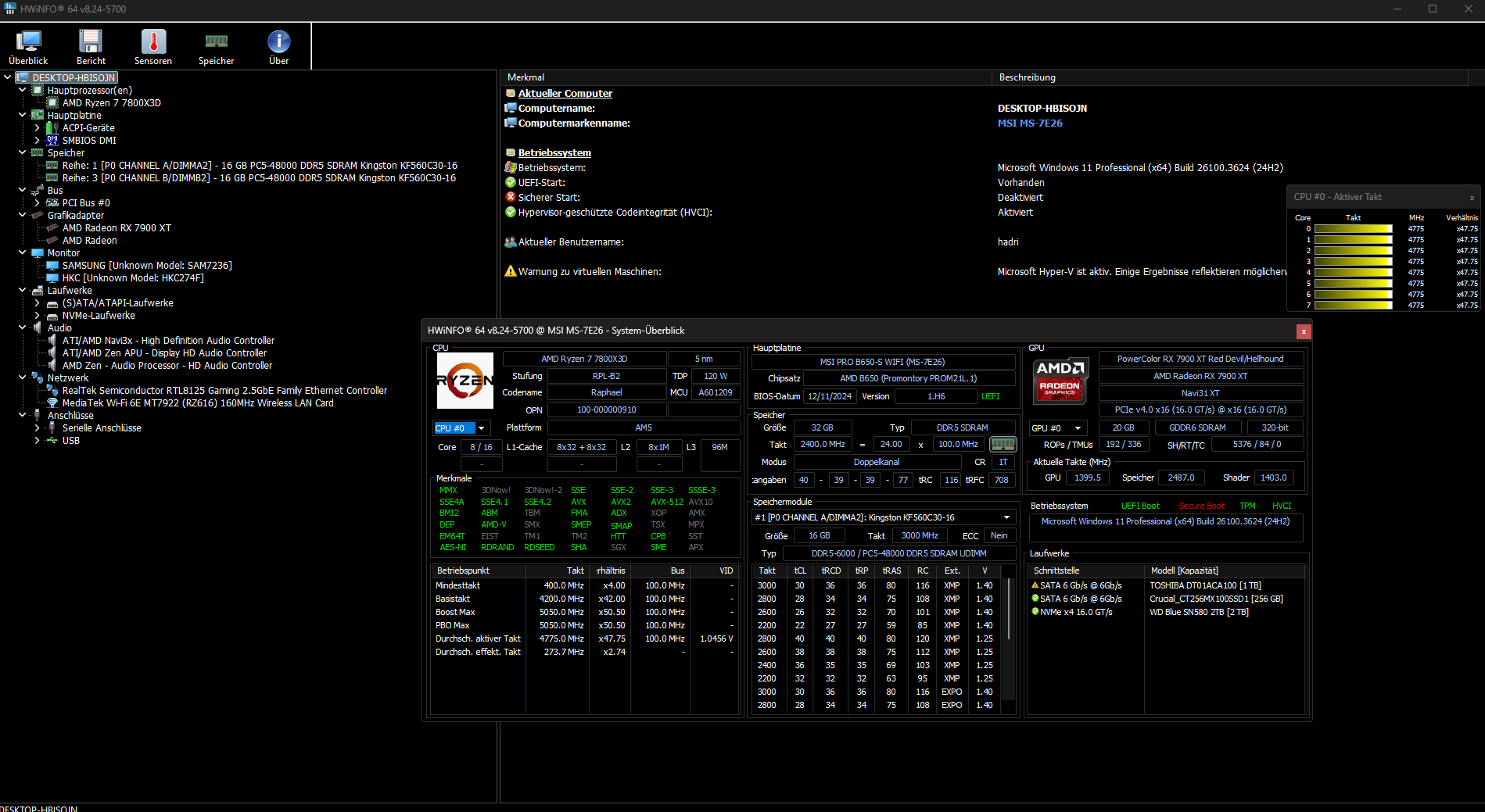The image size is (1485, 812).
Task: Click the (S)ATA/ATAPI-Laufwerke drive icon
Action: pos(52,303)
